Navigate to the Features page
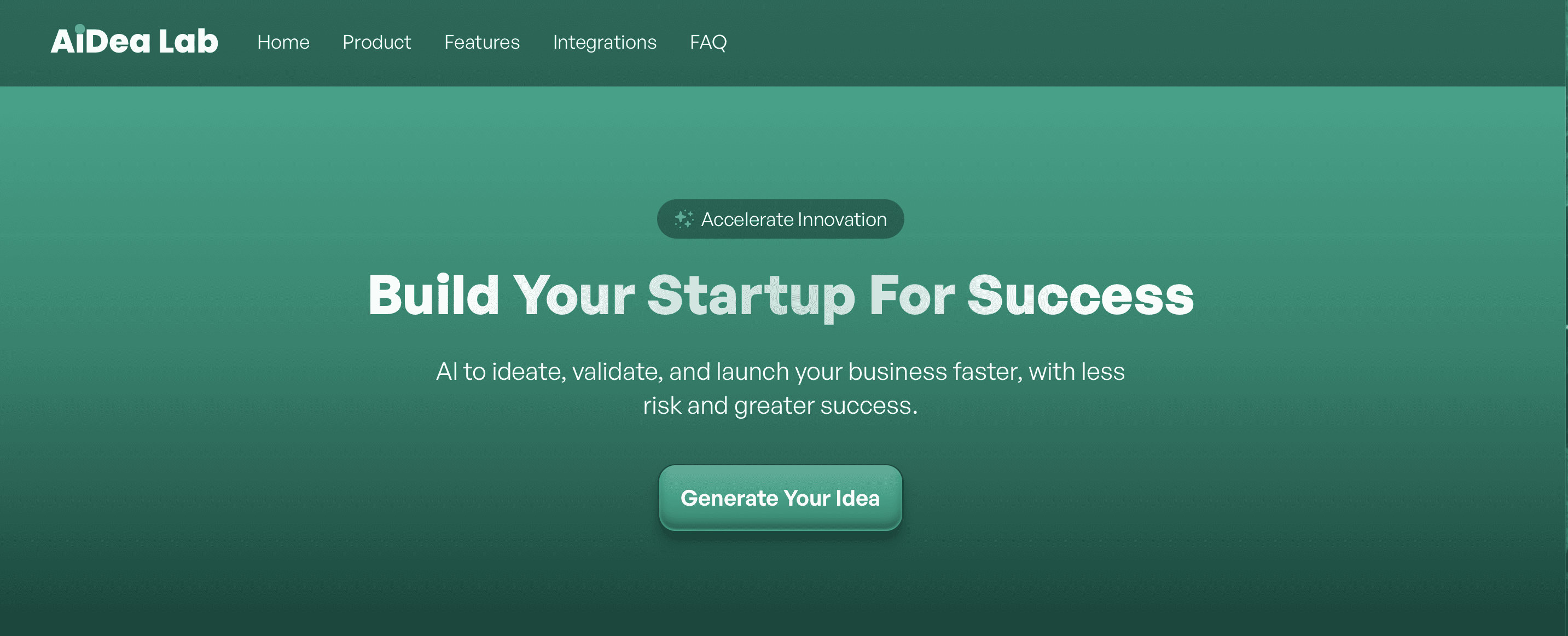The image size is (1568, 636). [x=481, y=42]
